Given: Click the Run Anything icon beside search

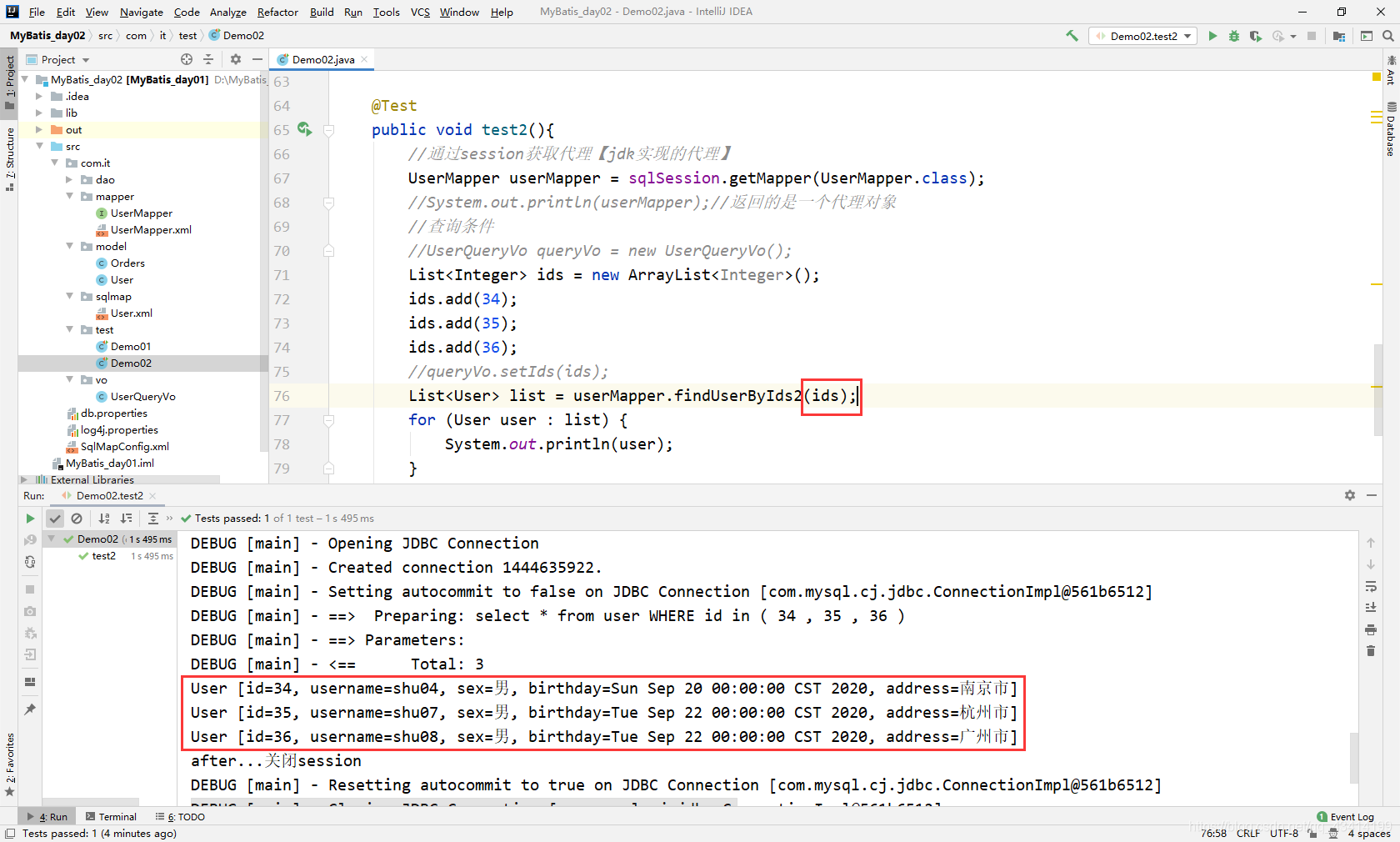Looking at the screenshot, I should pyautogui.click(x=1367, y=36).
